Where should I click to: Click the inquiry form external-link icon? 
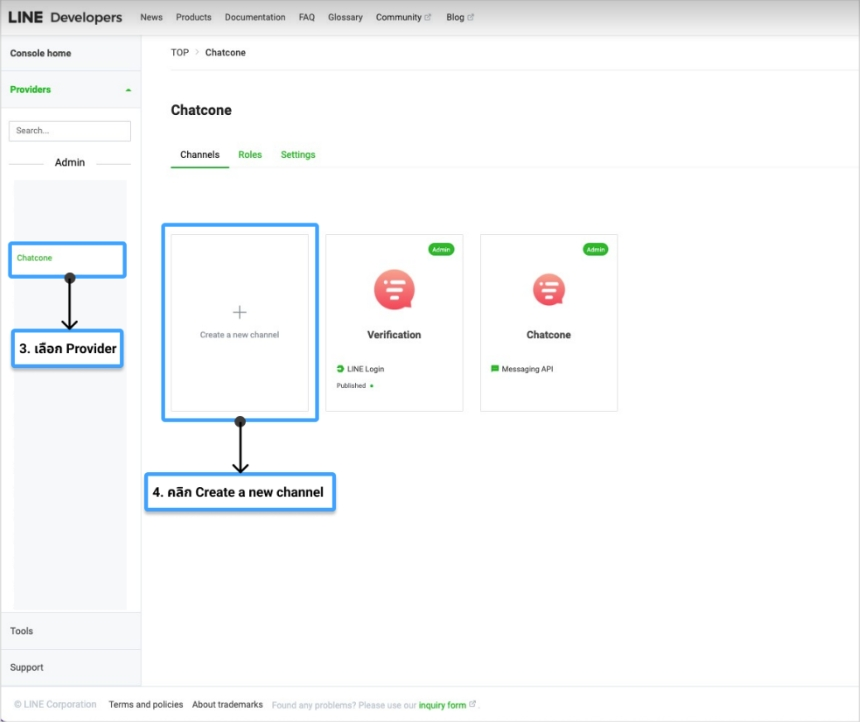point(472,704)
